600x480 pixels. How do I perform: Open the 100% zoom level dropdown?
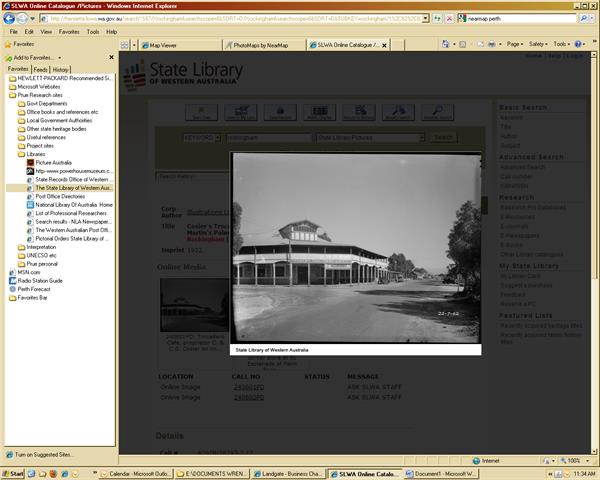click(x=587, y=460)
